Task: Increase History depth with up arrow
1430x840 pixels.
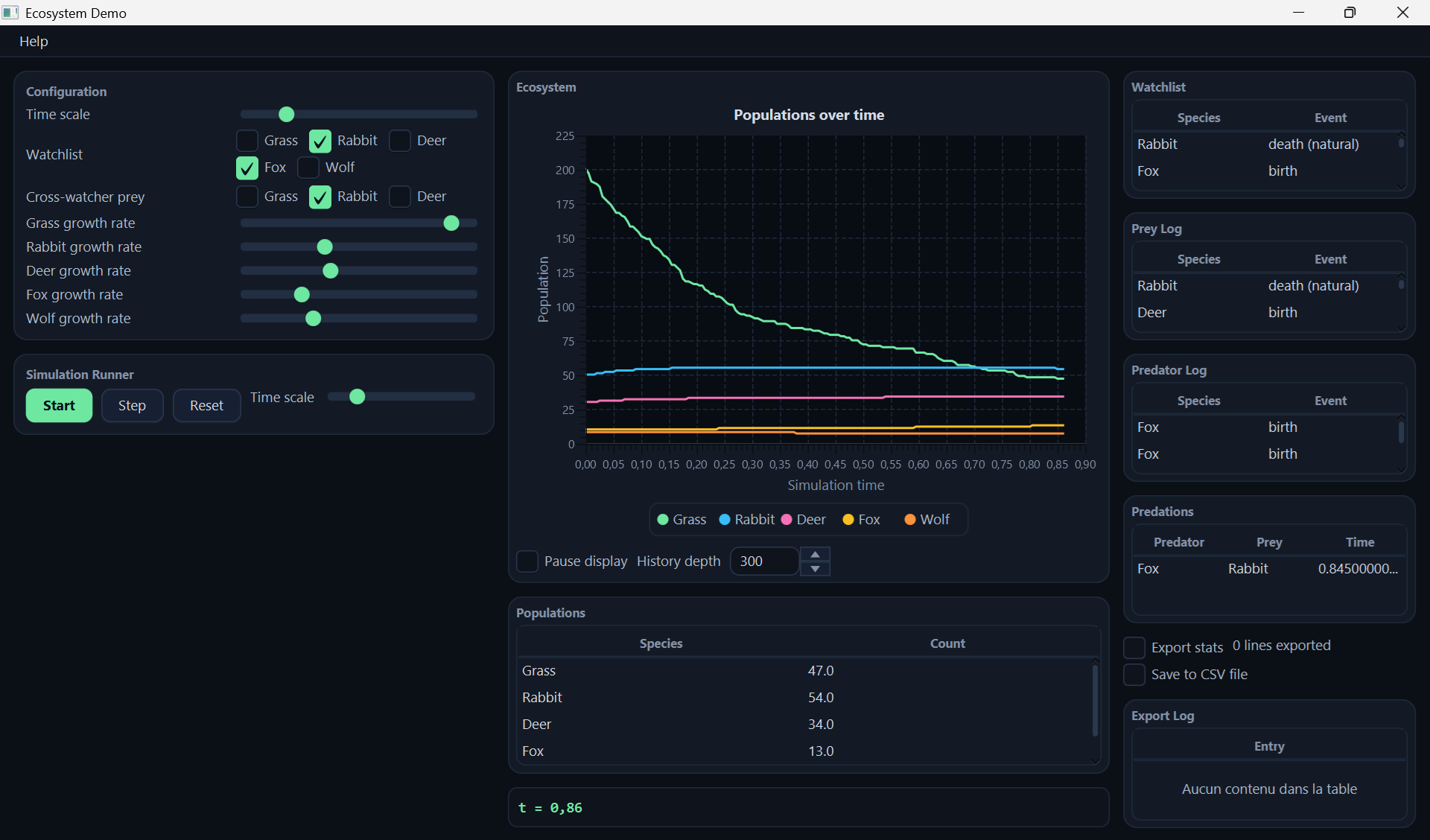Action: pyautogui.click(x=816, y=555)
